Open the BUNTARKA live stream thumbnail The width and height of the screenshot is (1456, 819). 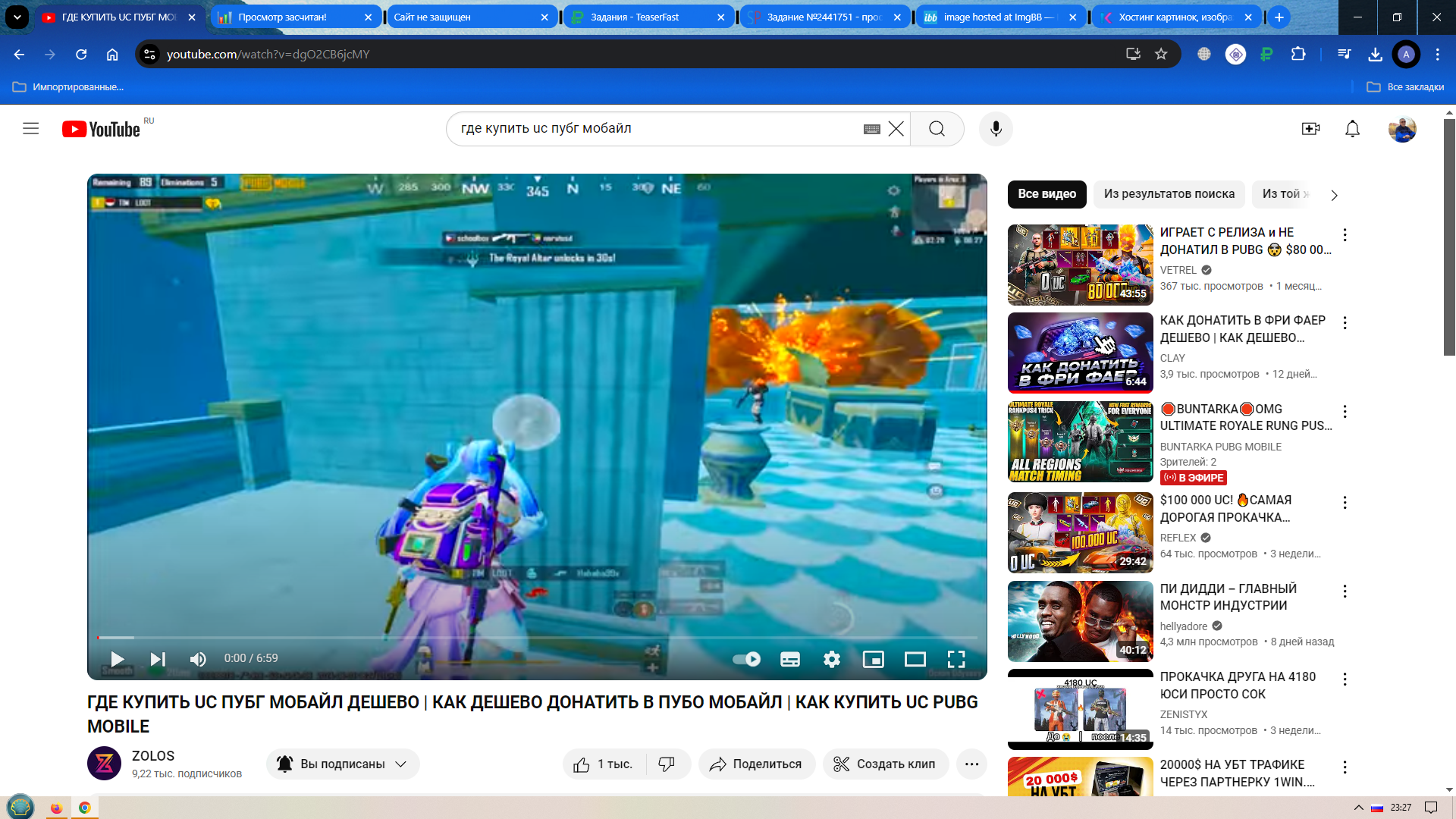click(1081, 442)
